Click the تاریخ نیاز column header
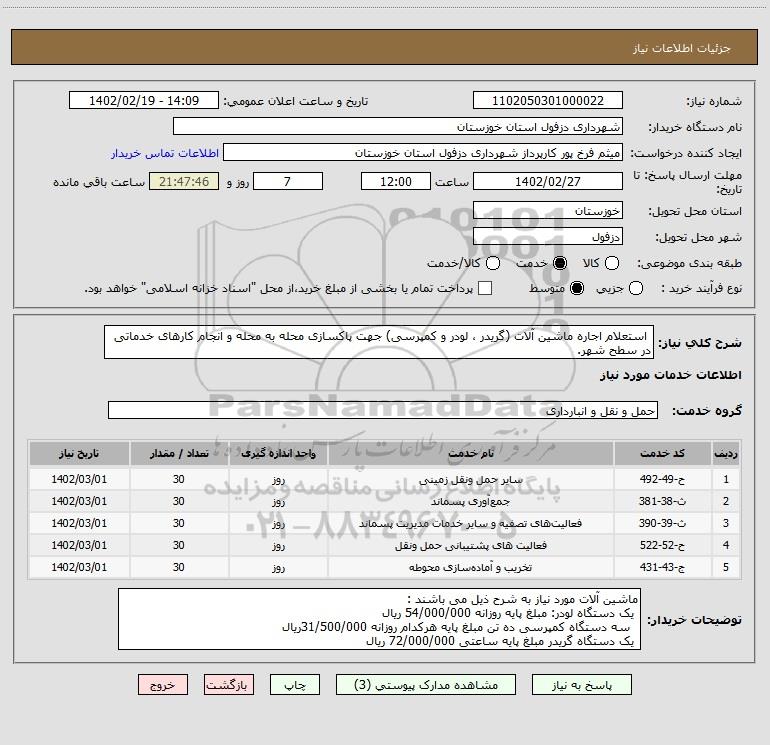This screenshot has width=770, height=745. tap(79, 453)
